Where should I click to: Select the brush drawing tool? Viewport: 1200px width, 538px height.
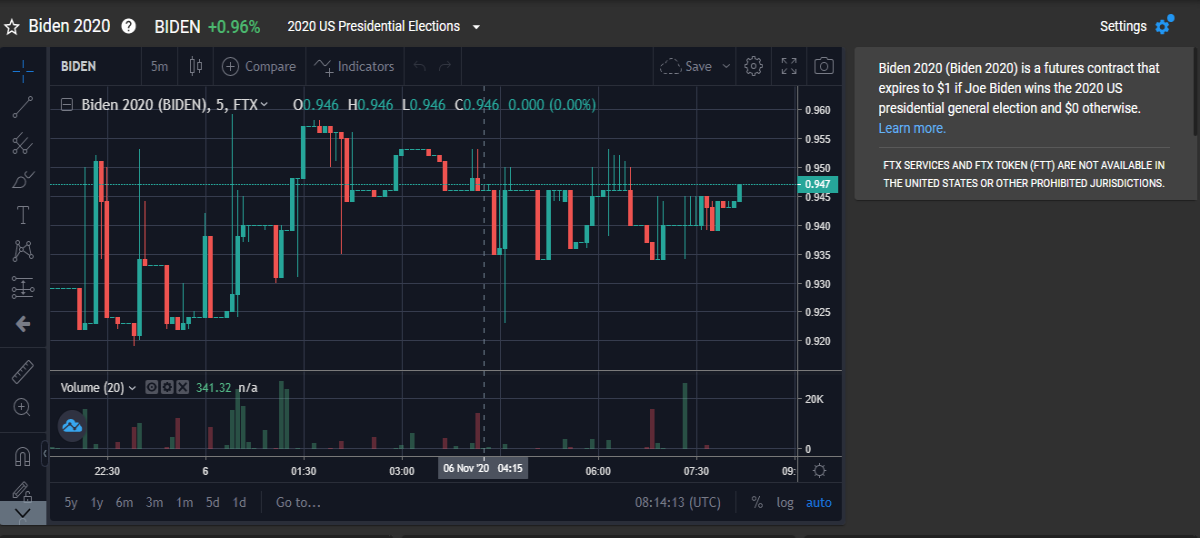pos(23,180)
